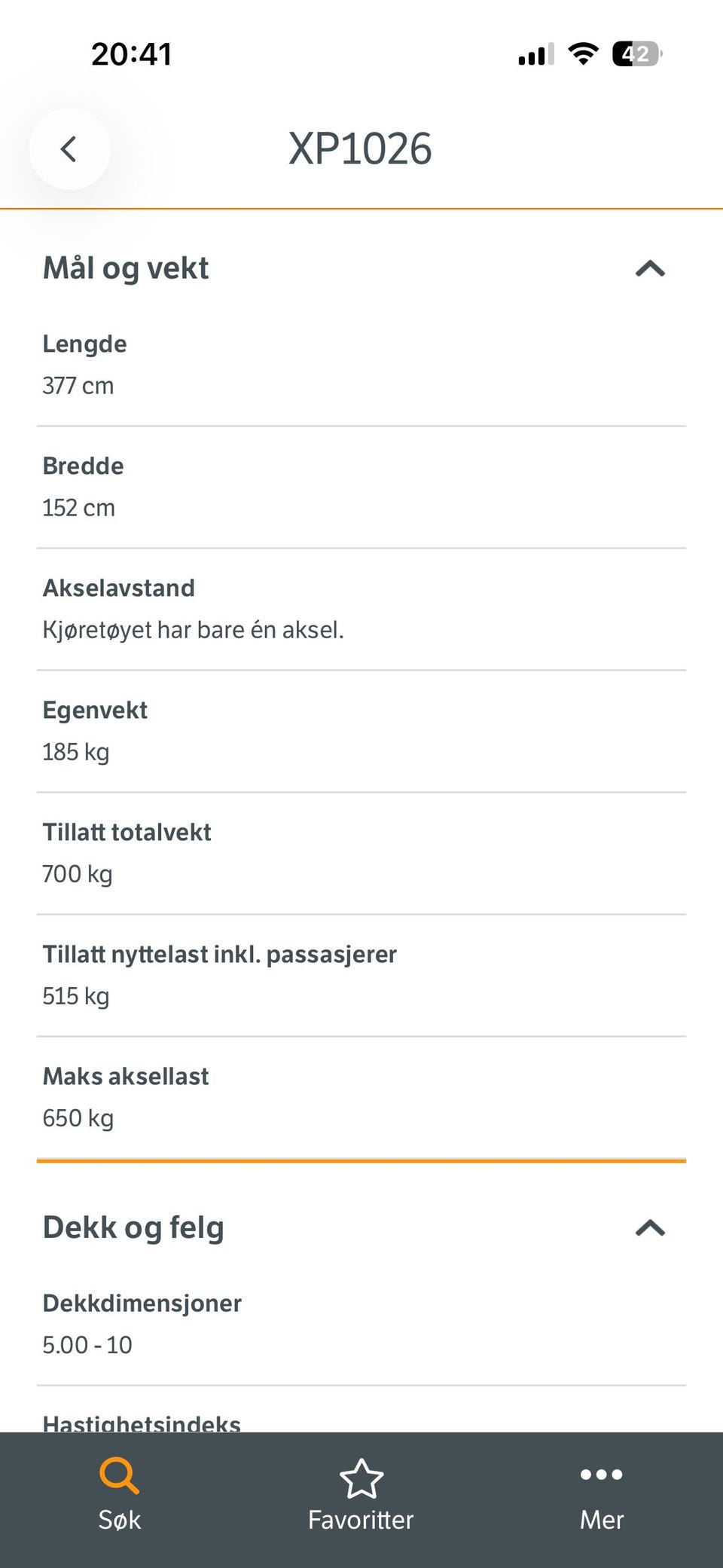Tap the Wi-Fi status icon
This screenshot has width=723, height=1568.
[x=583, y=53]
